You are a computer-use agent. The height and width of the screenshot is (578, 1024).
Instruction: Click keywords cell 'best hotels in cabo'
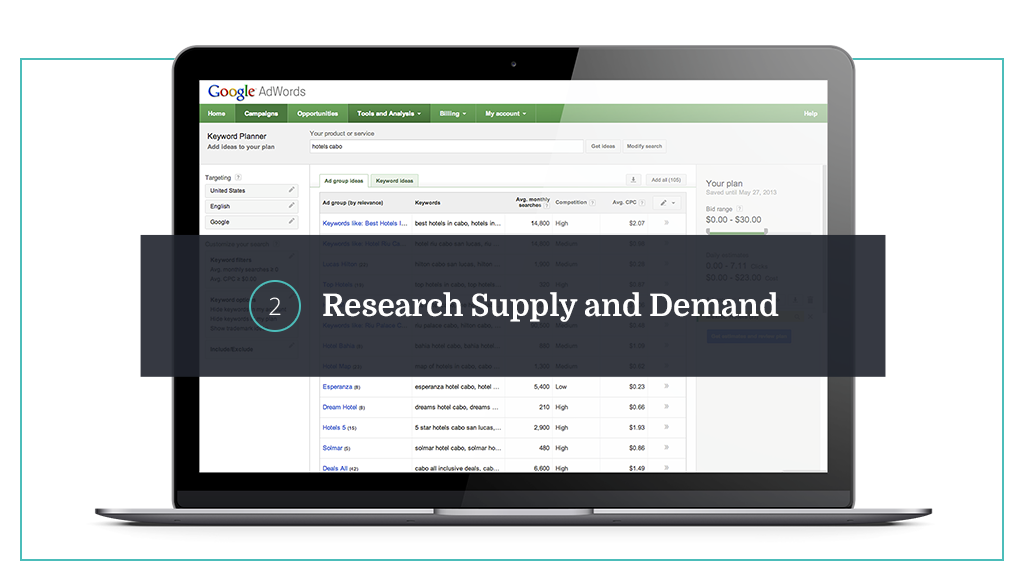pyautogui.click(x=458, y=223)
